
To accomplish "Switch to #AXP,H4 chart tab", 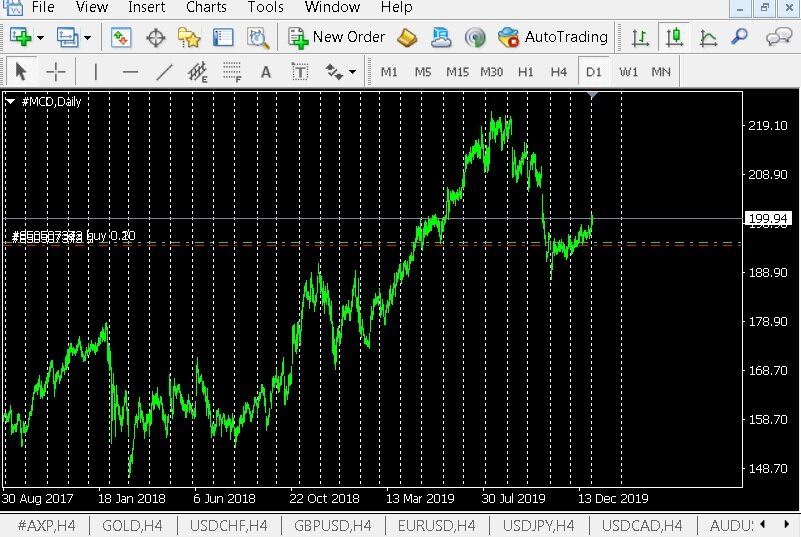I will click(46, 525).
